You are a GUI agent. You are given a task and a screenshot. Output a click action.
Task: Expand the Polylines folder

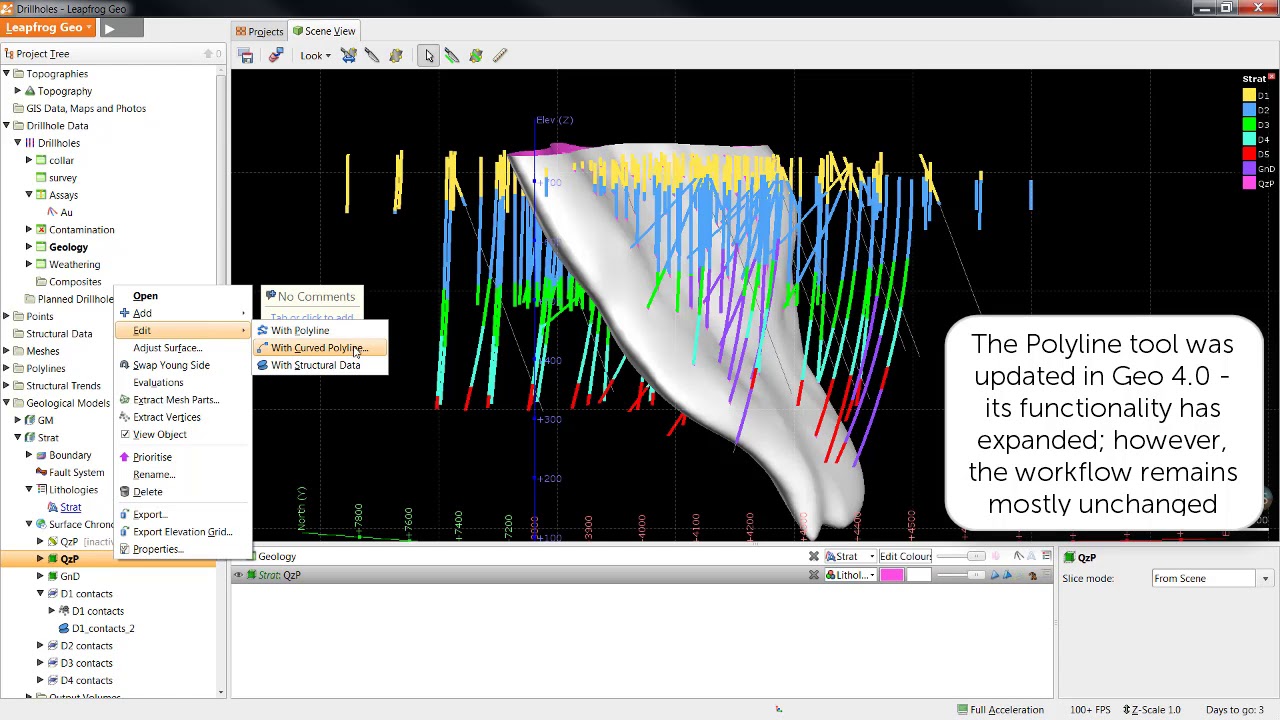(6, 368)
